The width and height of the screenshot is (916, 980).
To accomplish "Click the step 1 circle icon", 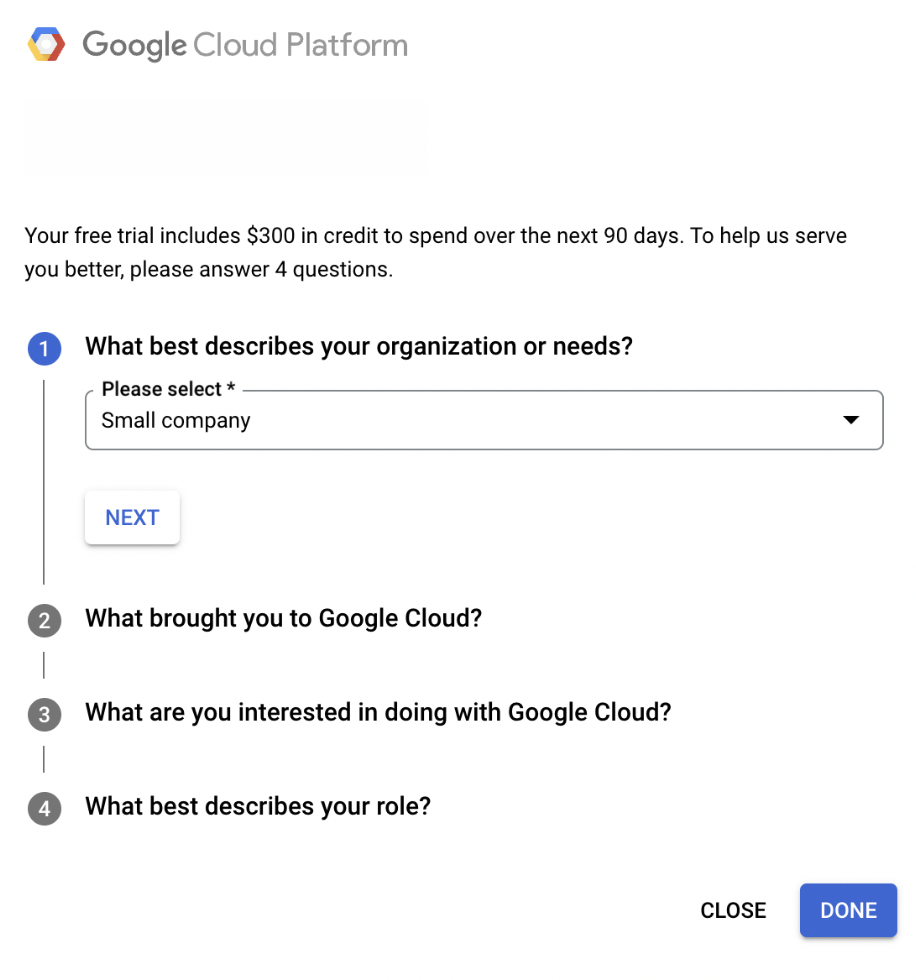I will point(44,348).
